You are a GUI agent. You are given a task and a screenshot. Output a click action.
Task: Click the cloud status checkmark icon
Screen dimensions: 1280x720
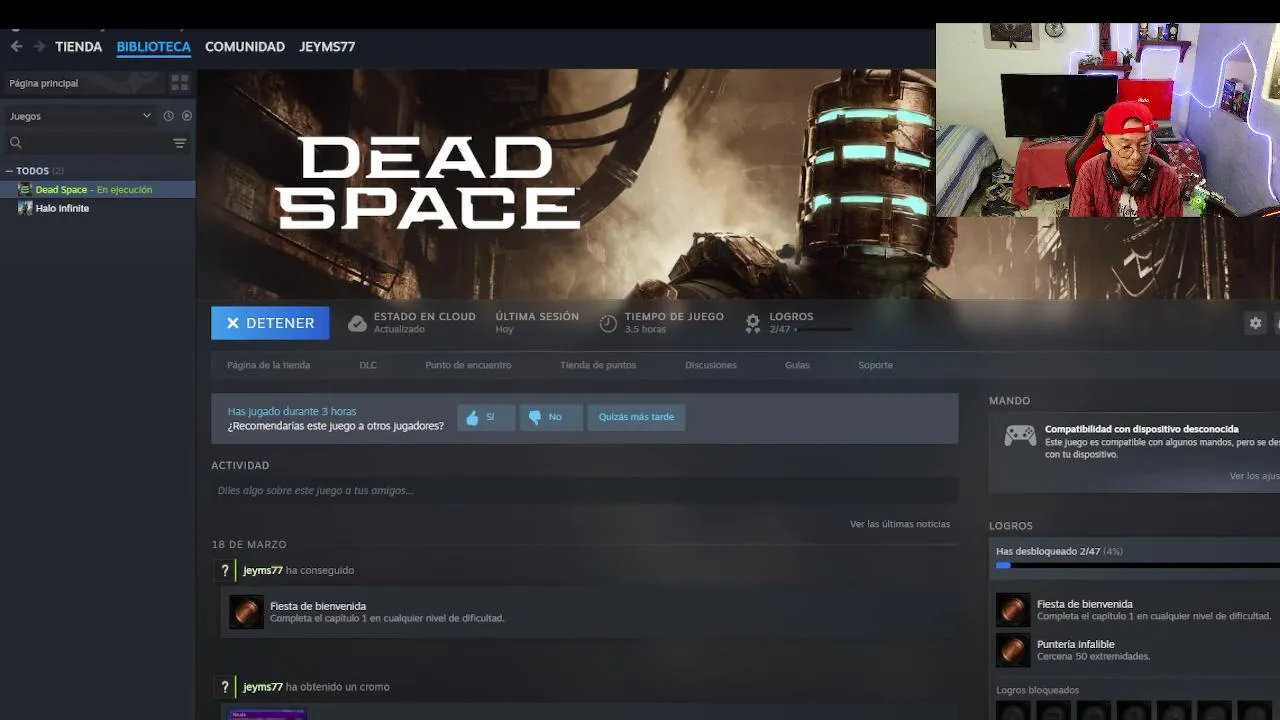pos(357,323)
